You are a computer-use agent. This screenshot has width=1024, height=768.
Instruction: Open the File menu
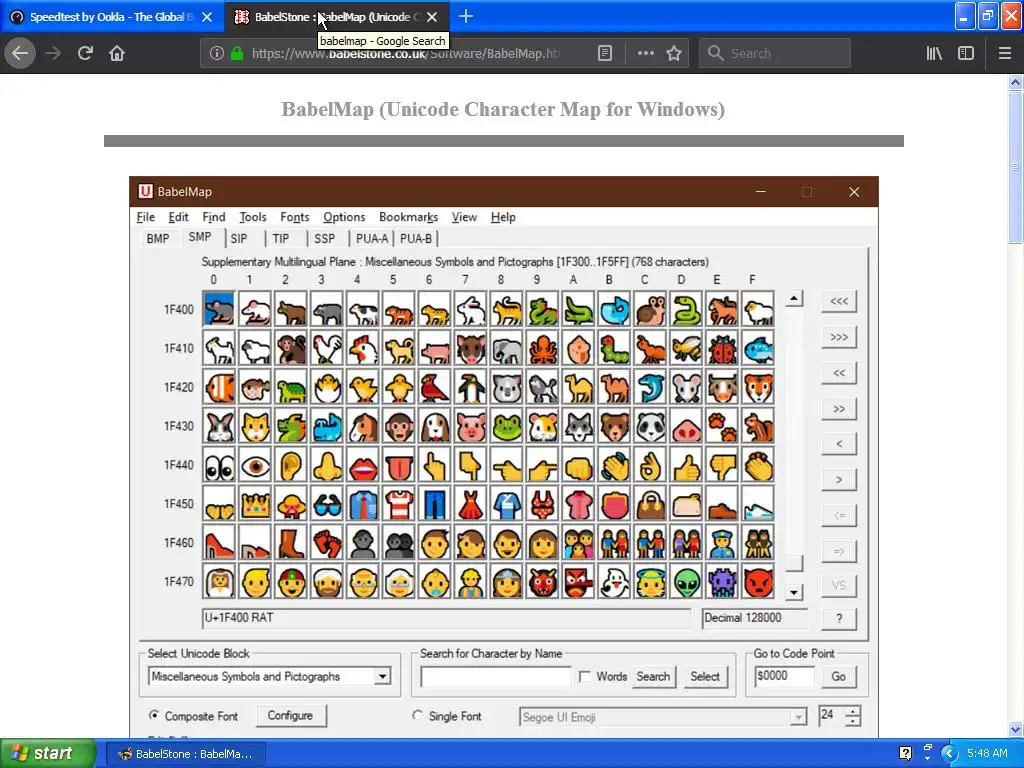click(x=146, y=217)
